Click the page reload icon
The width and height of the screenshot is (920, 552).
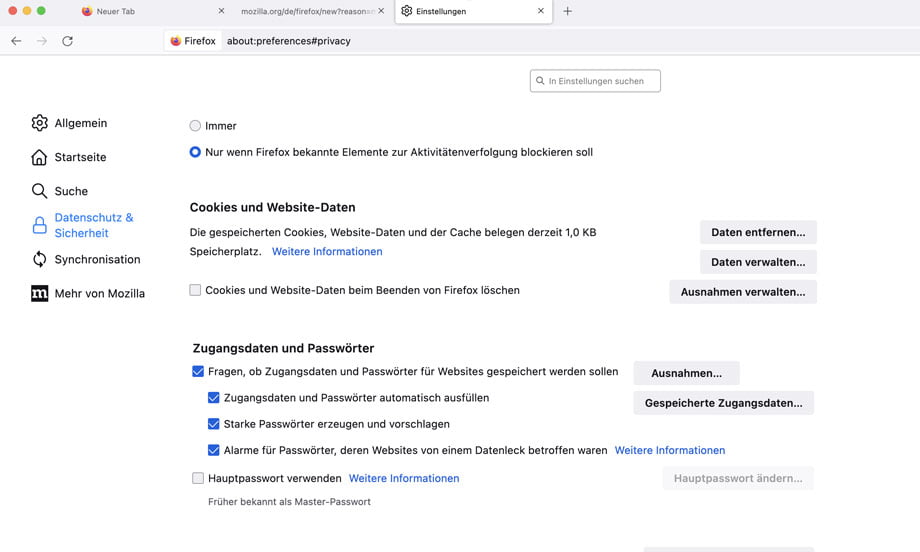[67, 41]
